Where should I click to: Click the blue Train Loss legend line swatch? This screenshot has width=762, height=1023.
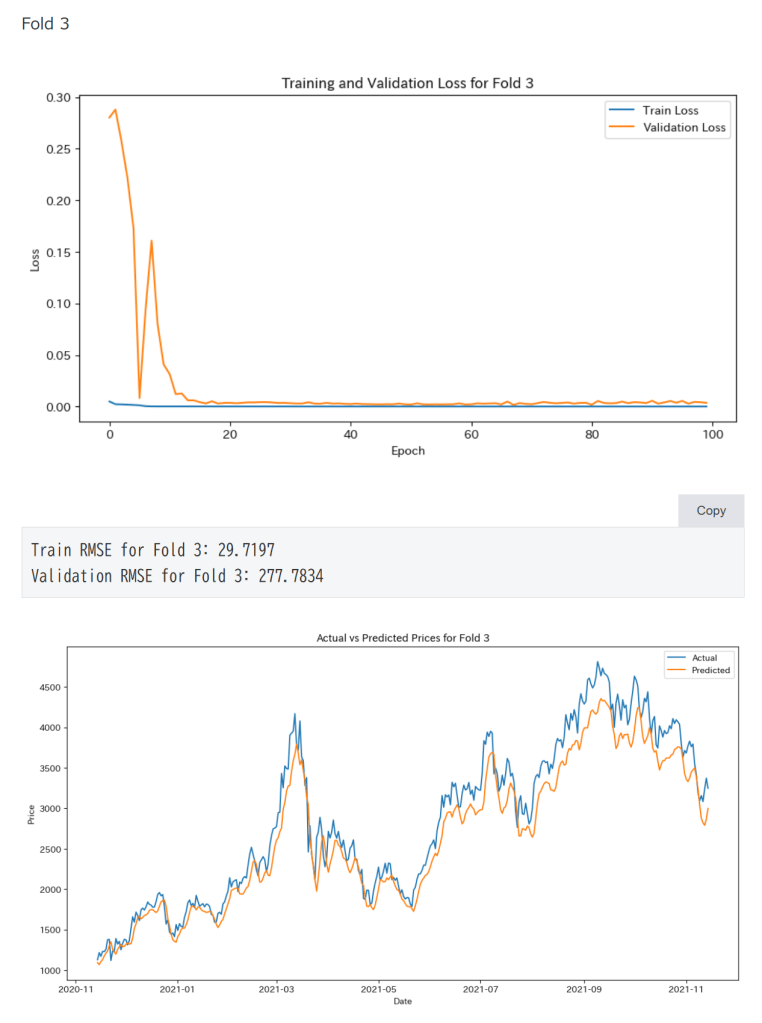point(620,110)
